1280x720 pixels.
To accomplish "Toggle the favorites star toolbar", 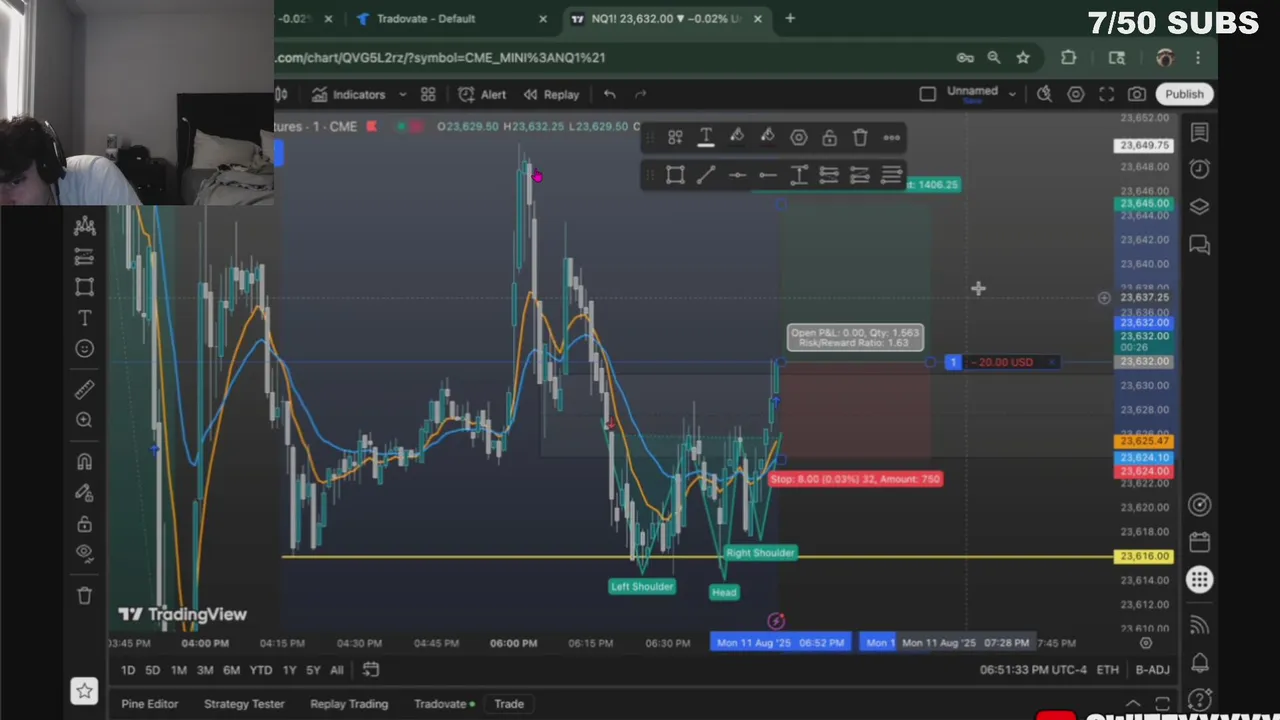I will pos(85,690).
